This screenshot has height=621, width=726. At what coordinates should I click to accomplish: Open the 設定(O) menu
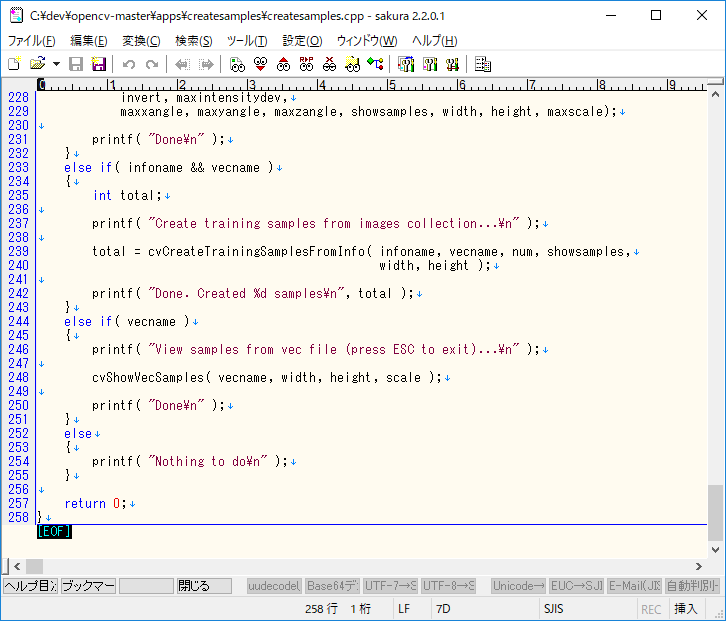pyautogui.click(x=301, y=41)
